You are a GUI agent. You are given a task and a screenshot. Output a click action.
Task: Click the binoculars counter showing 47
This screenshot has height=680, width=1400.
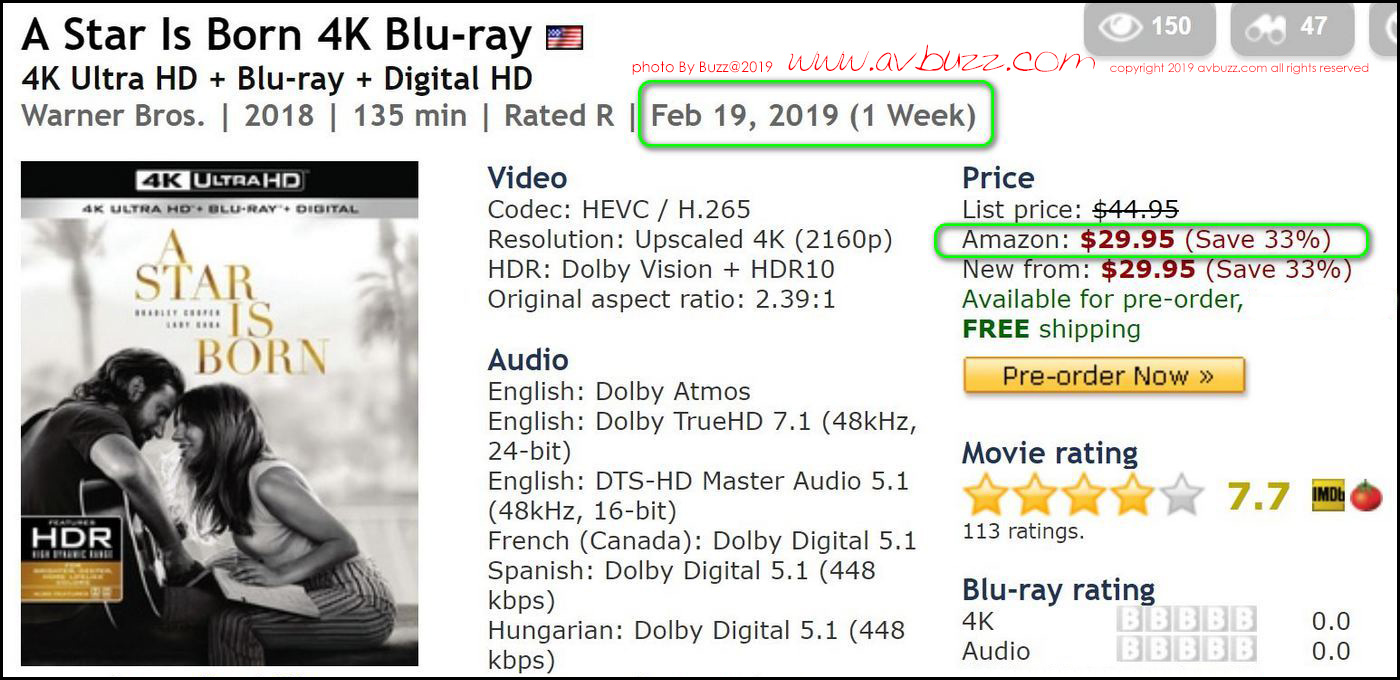[x=1292, y=28]
